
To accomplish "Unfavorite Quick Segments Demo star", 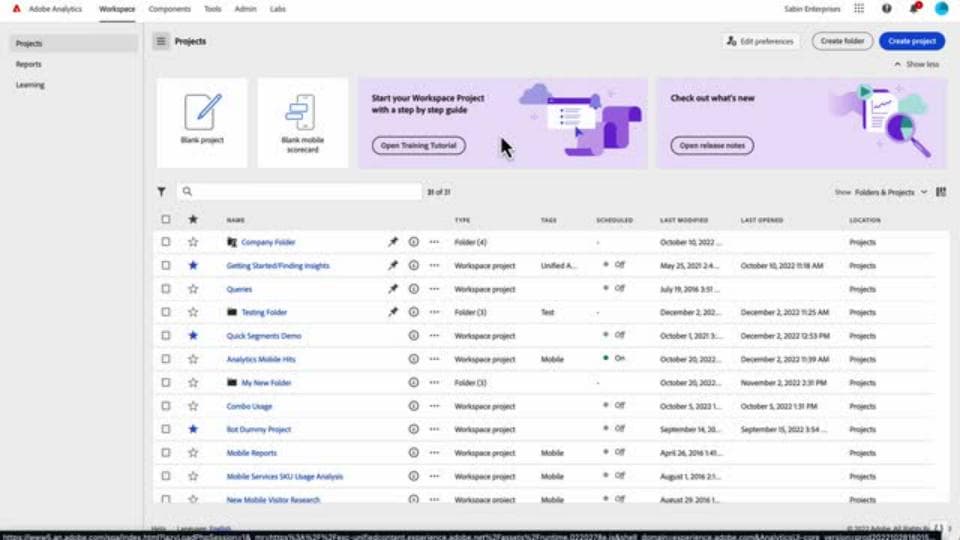I will 193,336.
